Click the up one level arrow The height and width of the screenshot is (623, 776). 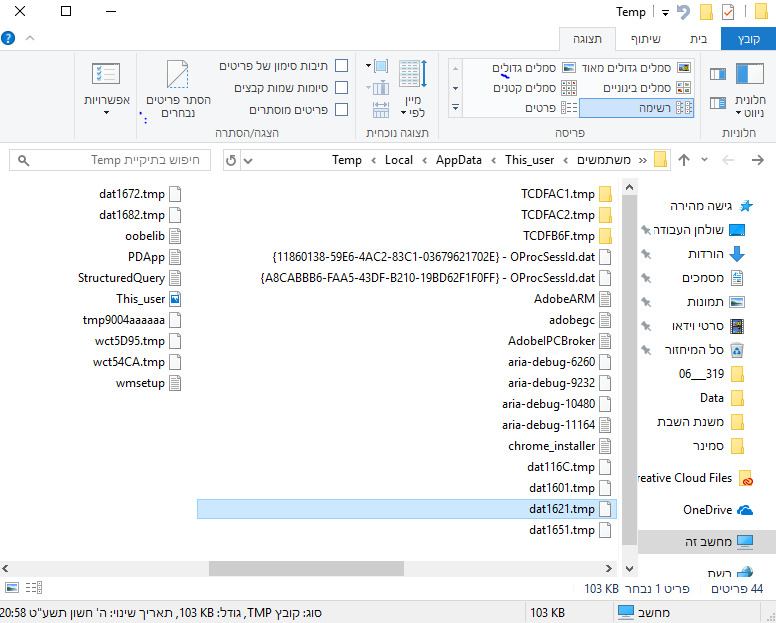[x=684, y=160]
